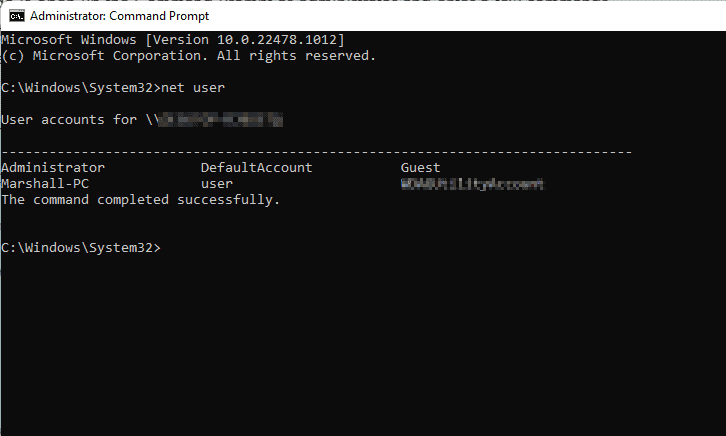Click the DefaultAccount entry
The height and width of the screenshot is (436, 726).
pyautogui.click(x=257, y=168)
